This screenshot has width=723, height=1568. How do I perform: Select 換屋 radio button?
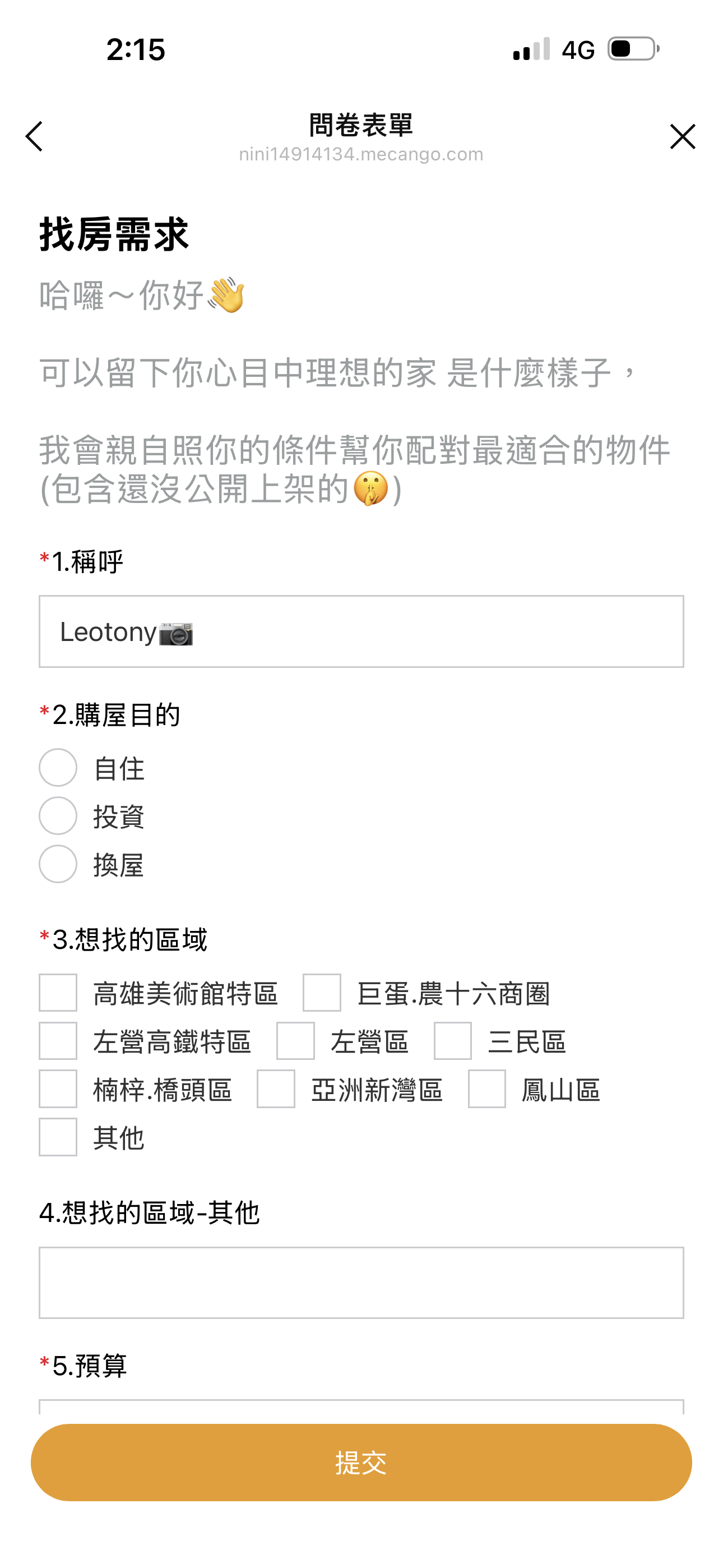click(58, 864)
